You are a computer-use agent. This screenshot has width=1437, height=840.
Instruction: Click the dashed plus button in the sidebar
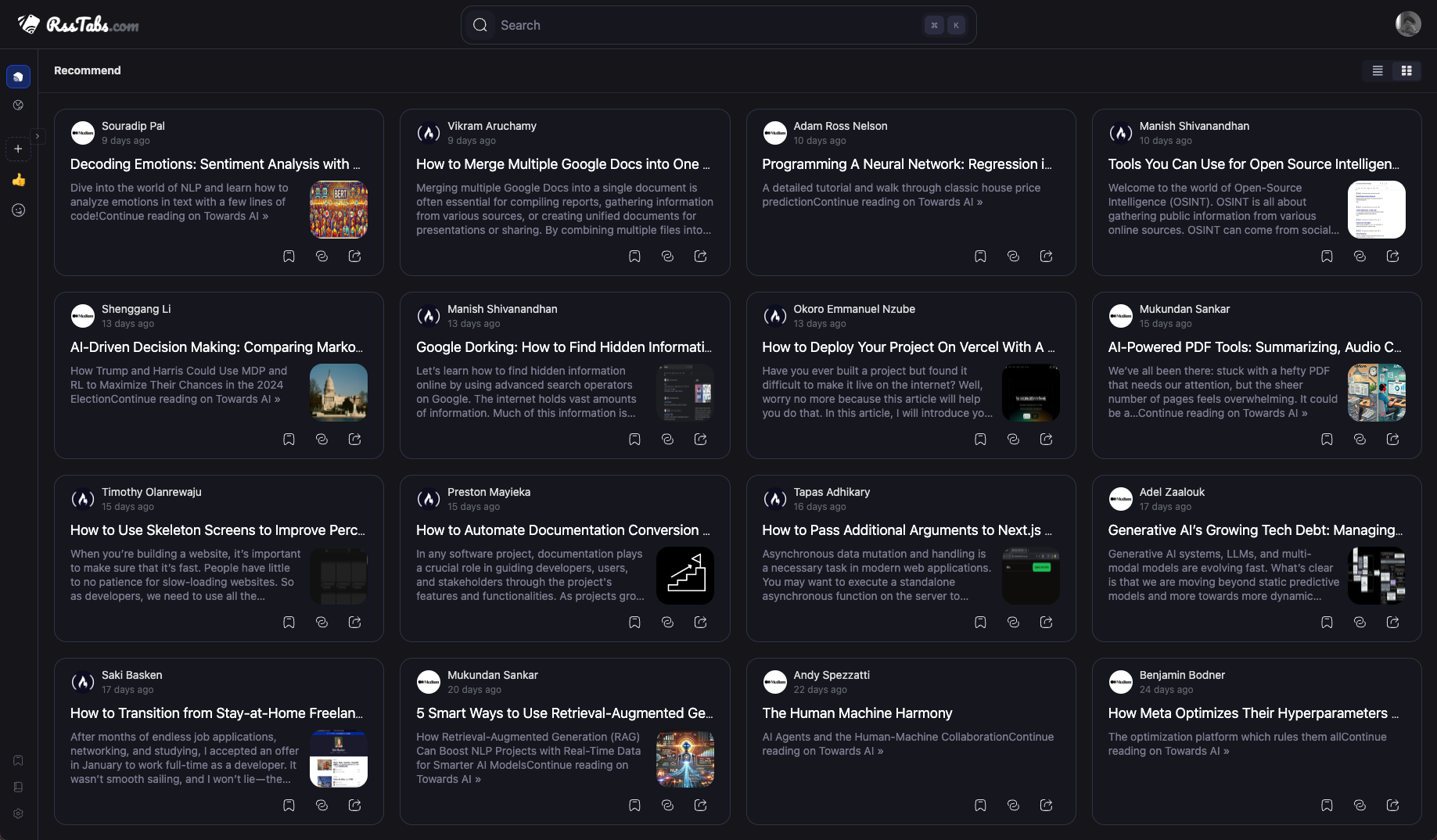[x=18, y=149]
